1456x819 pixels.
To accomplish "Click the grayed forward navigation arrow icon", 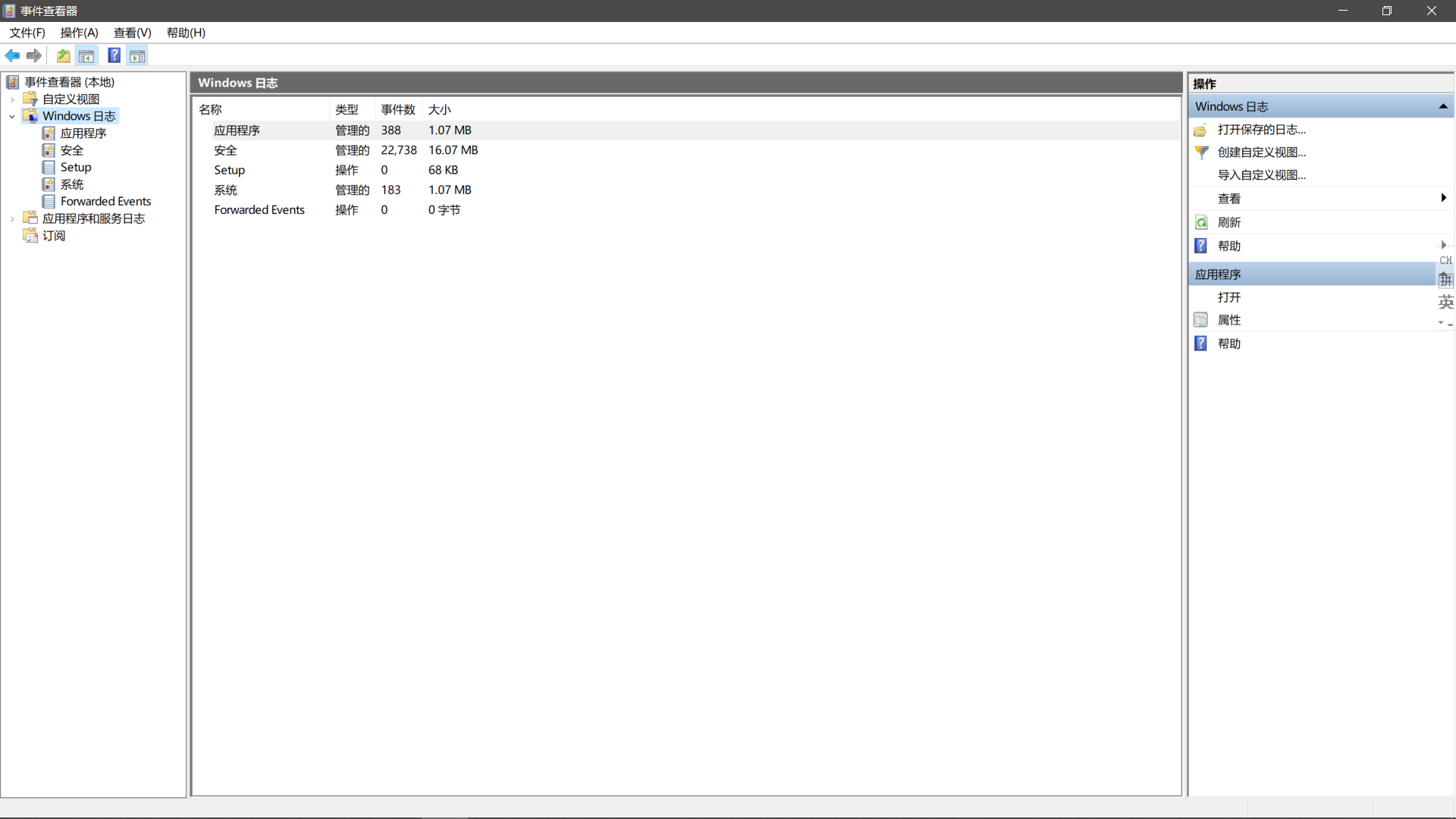I will click(x=34, y=55).
